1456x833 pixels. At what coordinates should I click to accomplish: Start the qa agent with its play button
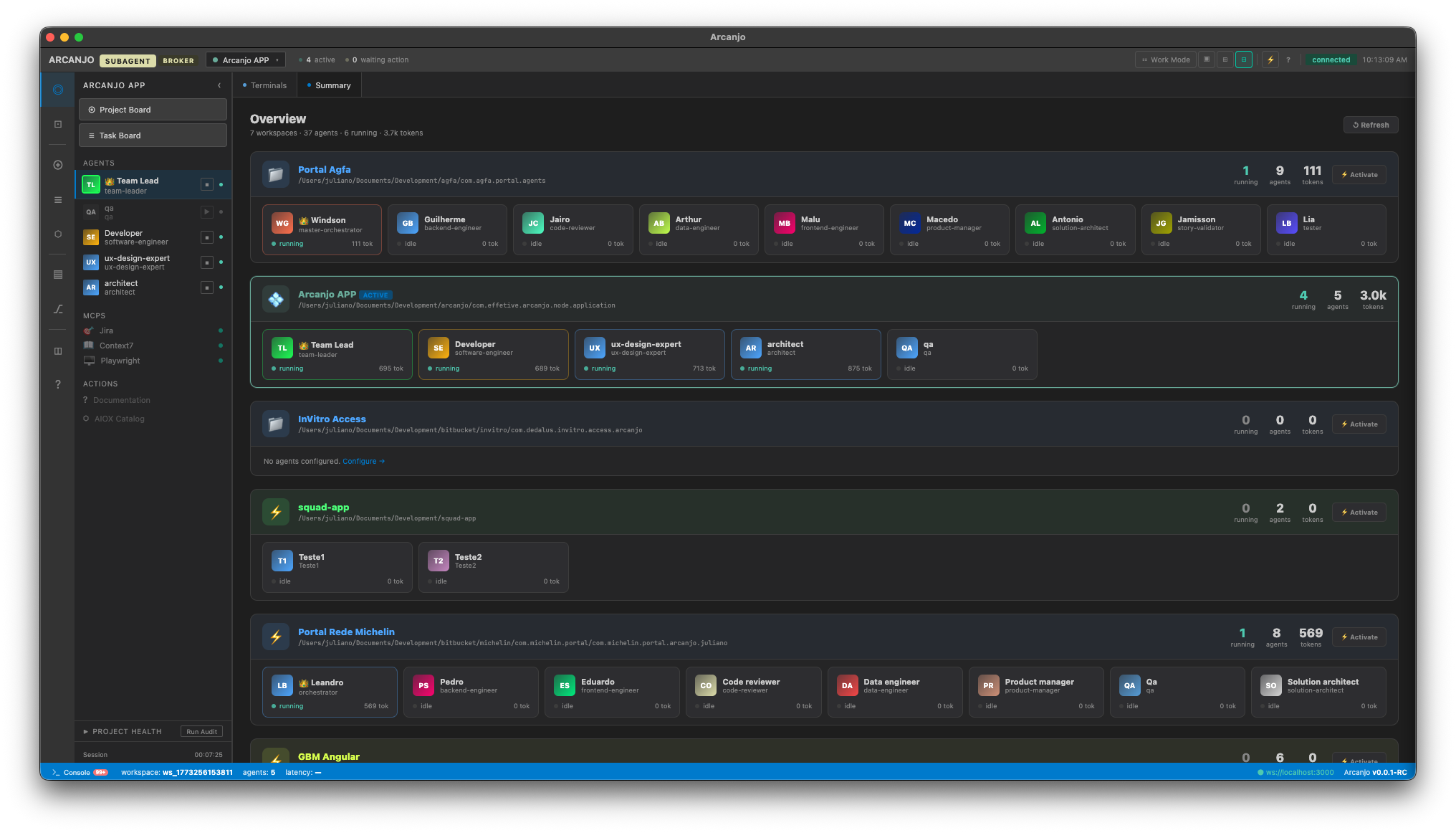click(207, 211)
